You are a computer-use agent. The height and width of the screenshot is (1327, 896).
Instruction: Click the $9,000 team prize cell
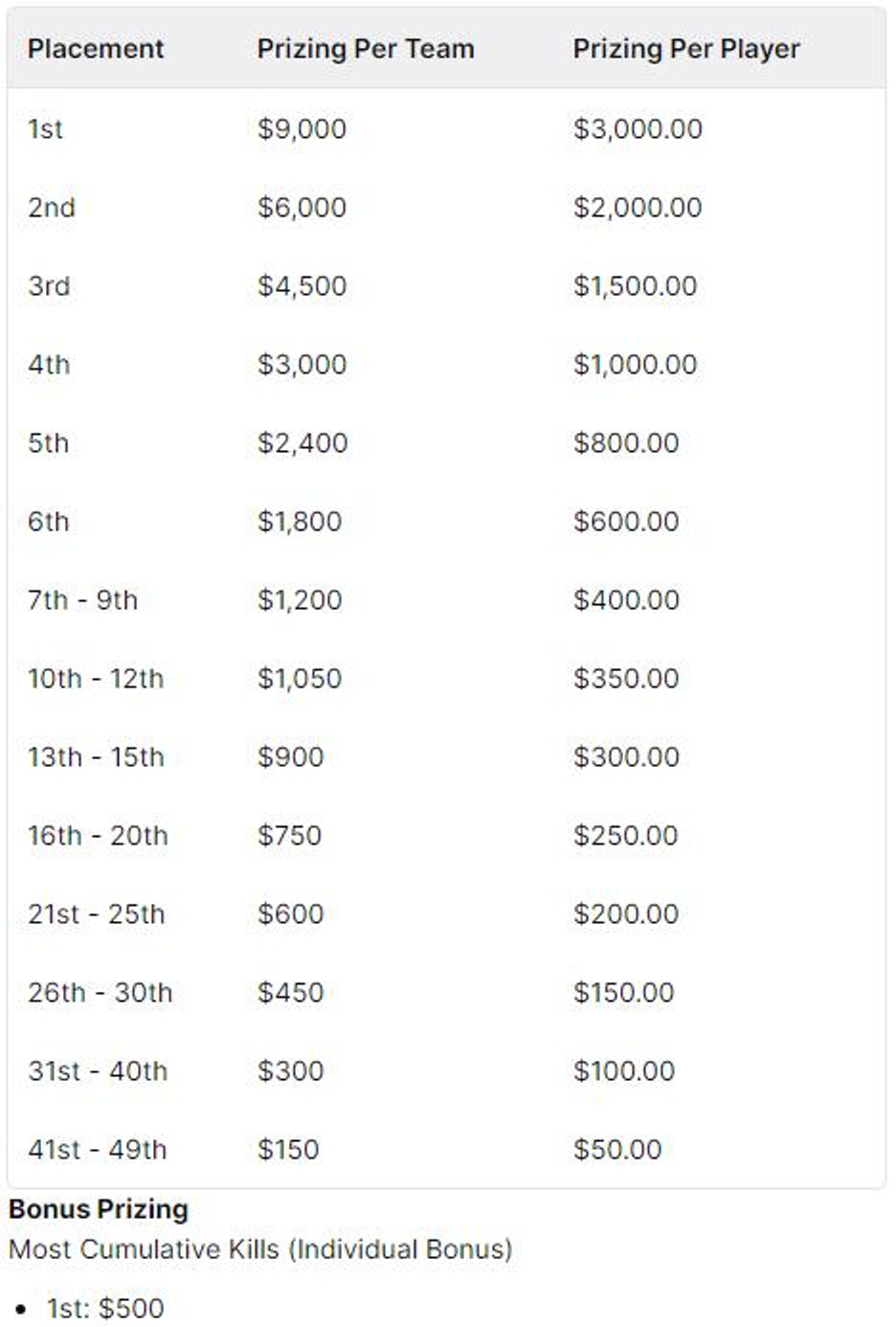(302, 129)
